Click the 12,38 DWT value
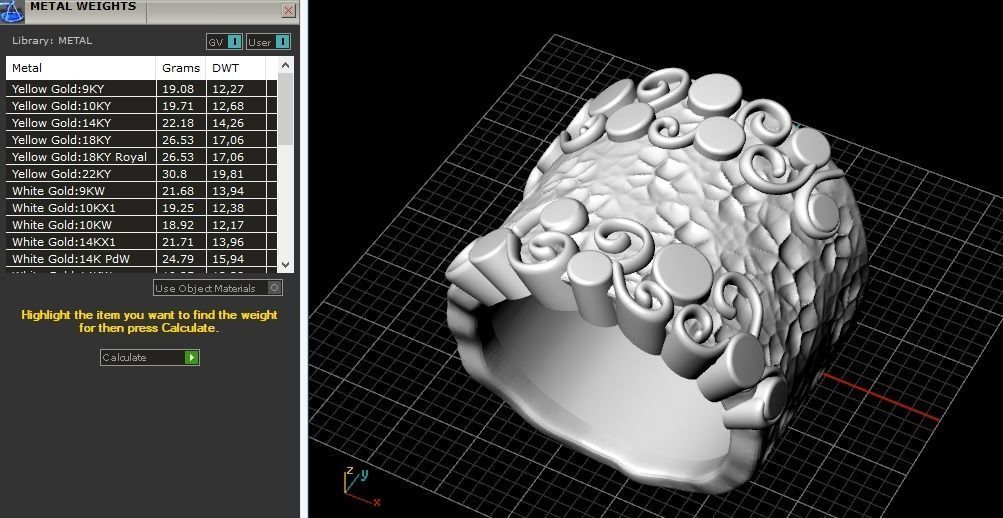Screen dimensions: 1003x518 (x=228, y=208)
